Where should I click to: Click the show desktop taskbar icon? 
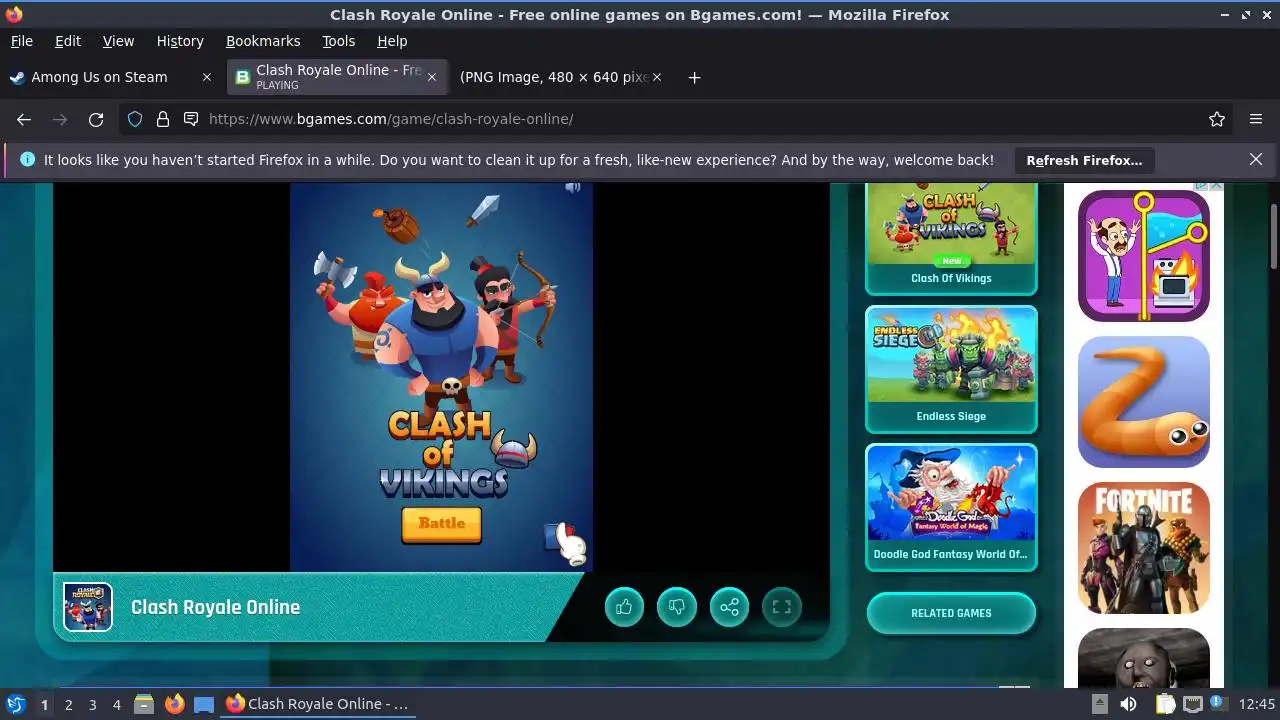(x=204, y=704)
